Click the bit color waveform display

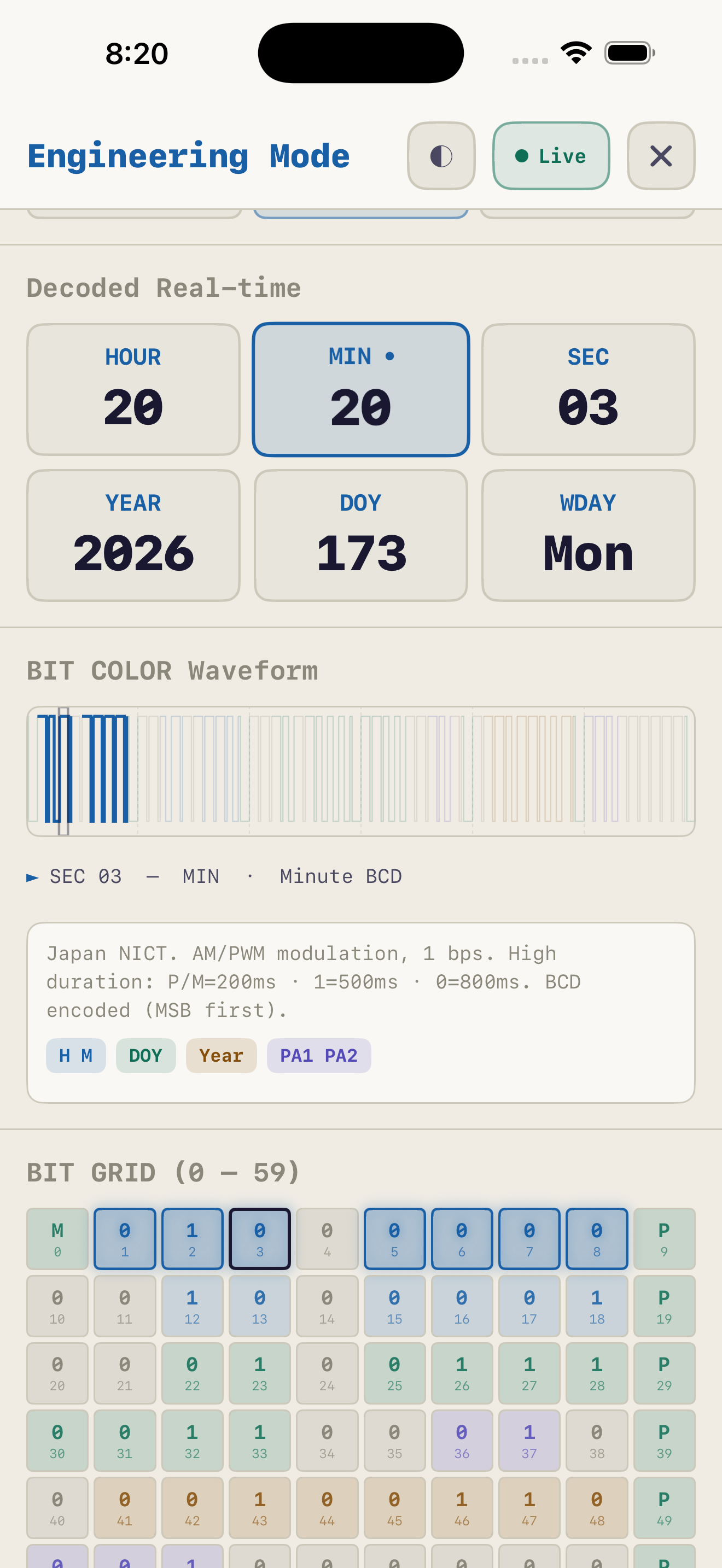(x=361, y=771)
